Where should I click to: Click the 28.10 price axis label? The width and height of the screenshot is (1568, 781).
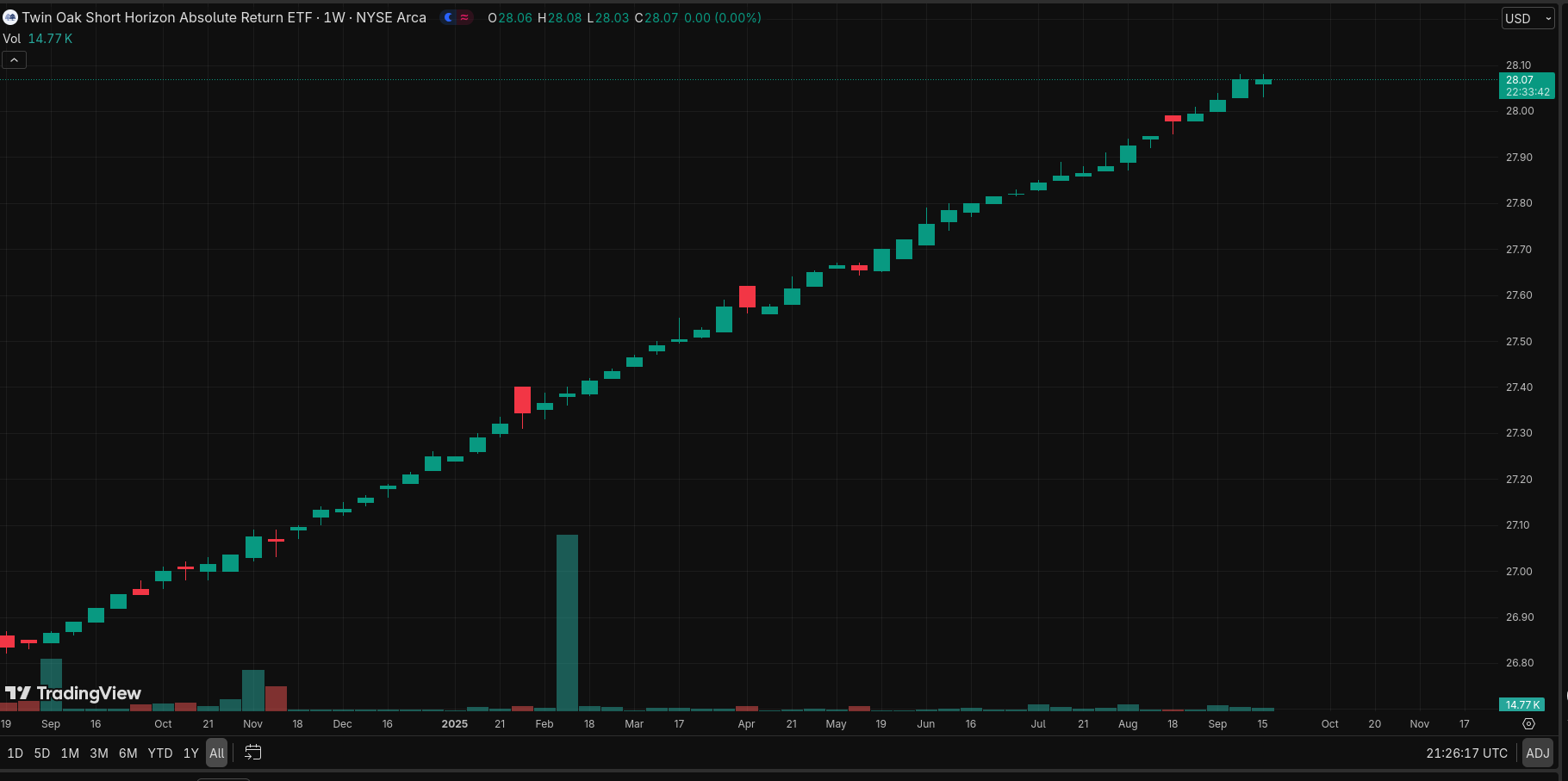1519,65
